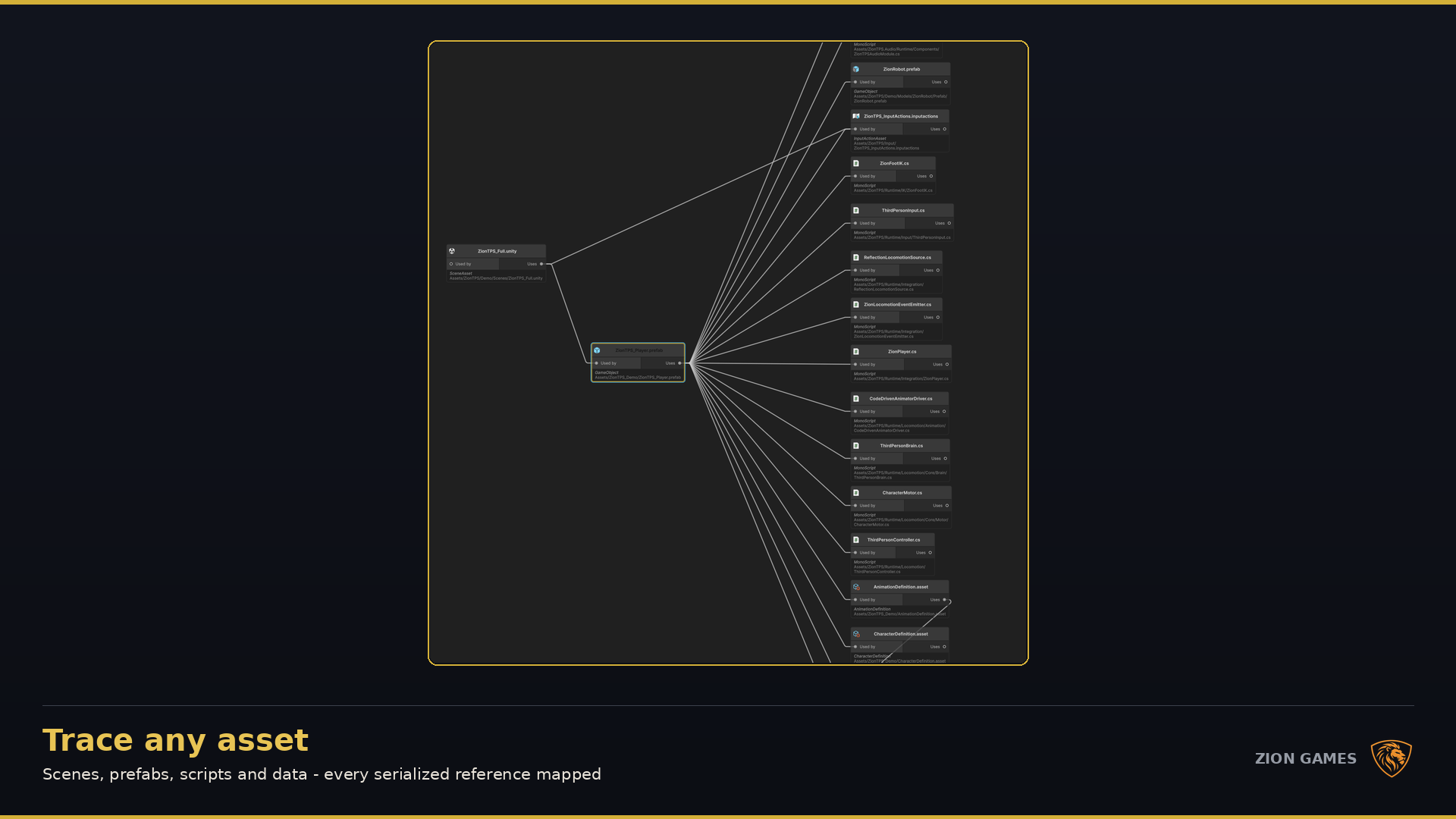1456x819 pixels.
Task: Click the script icon on ZionPlayer.cs node
Action: point(856,351)
